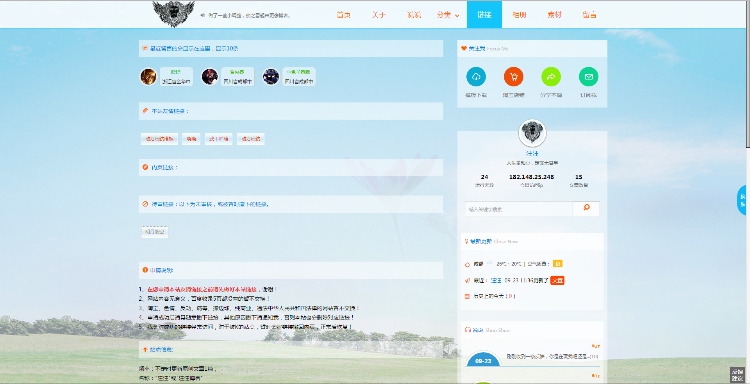Click the round profile avatar in sidebar
This screenshot has width=750, height=384.
[532, 133]
